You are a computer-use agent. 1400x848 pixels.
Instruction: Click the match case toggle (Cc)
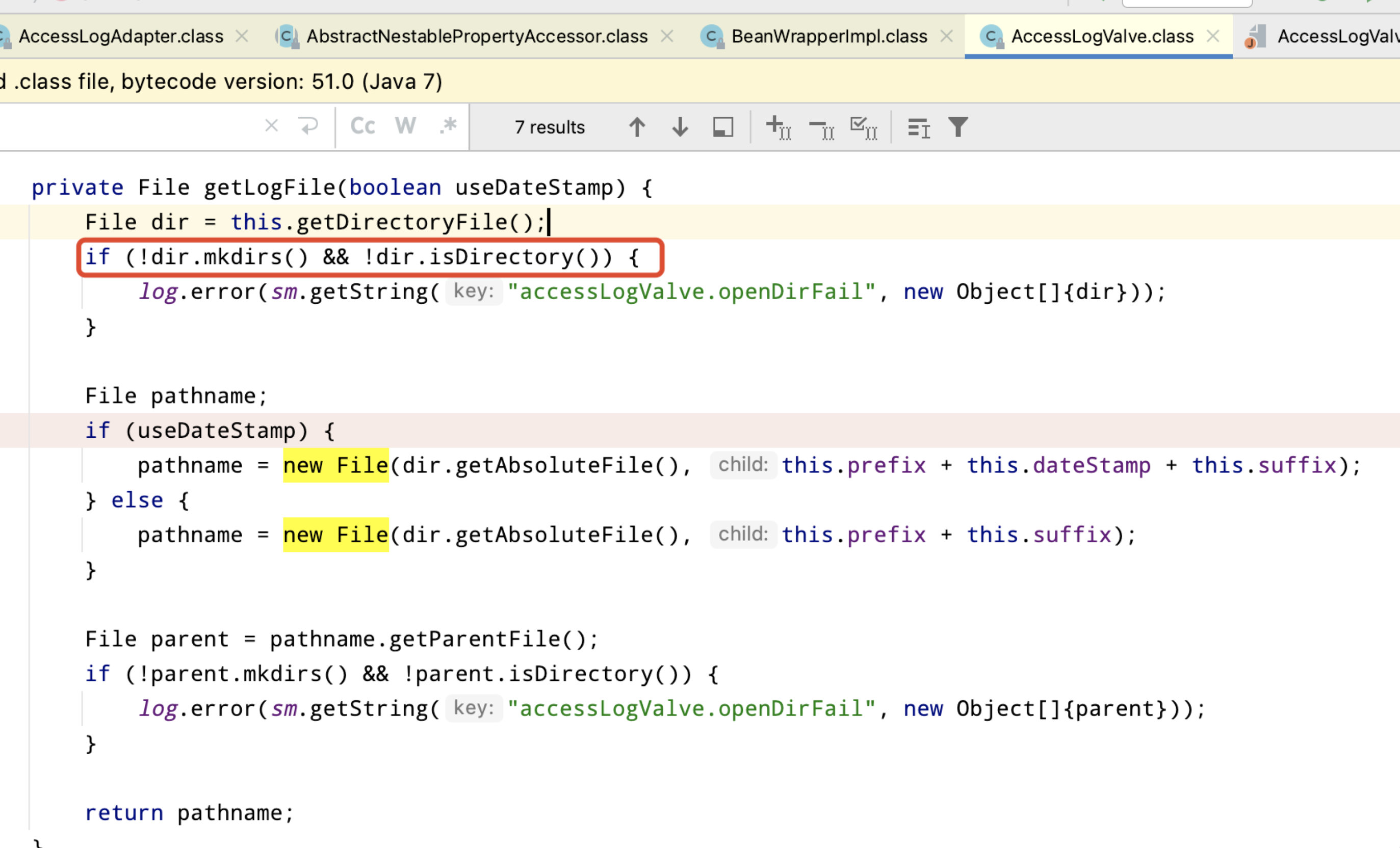(x=363, y=127)
